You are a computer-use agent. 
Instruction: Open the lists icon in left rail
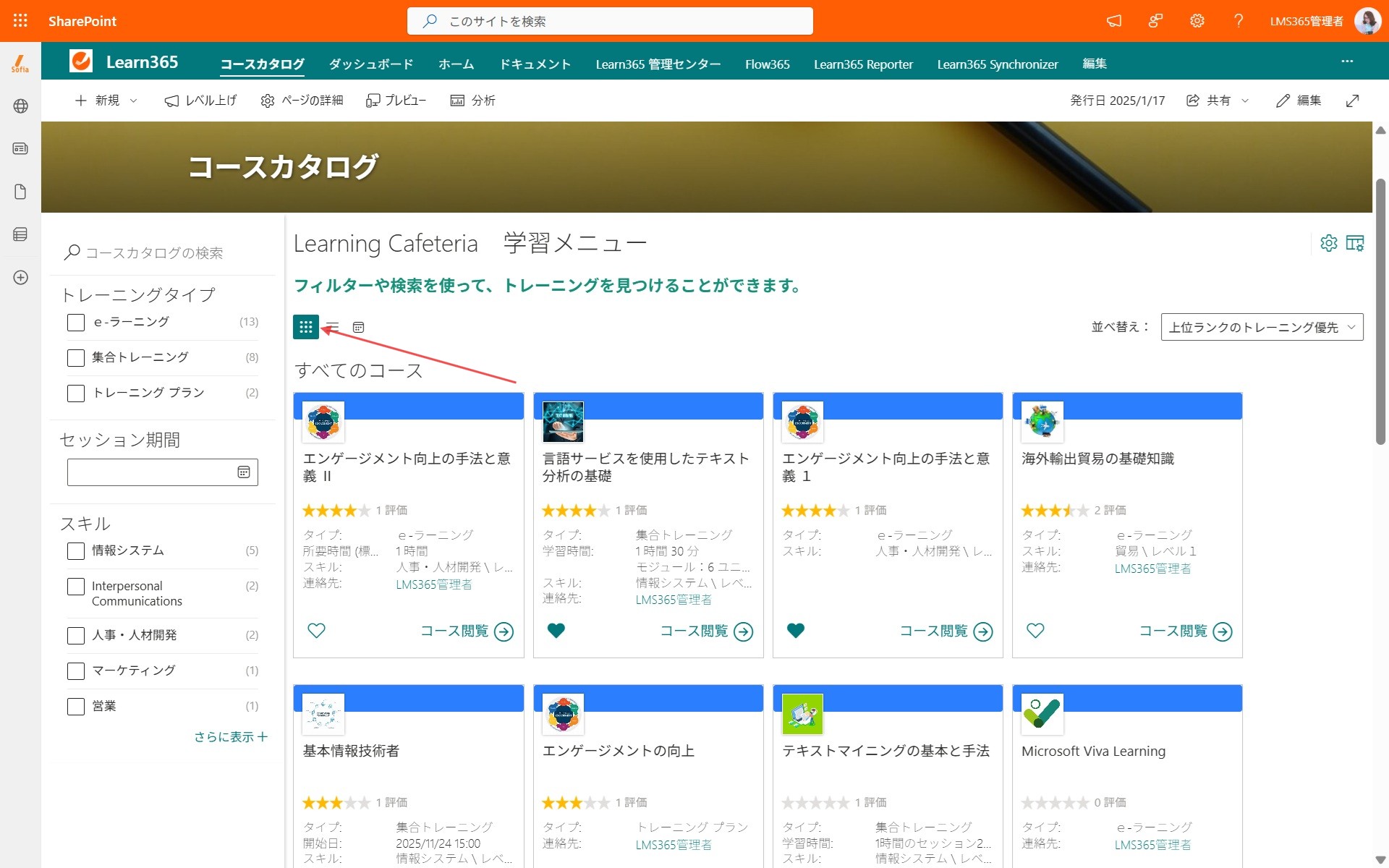pos(20,234)
